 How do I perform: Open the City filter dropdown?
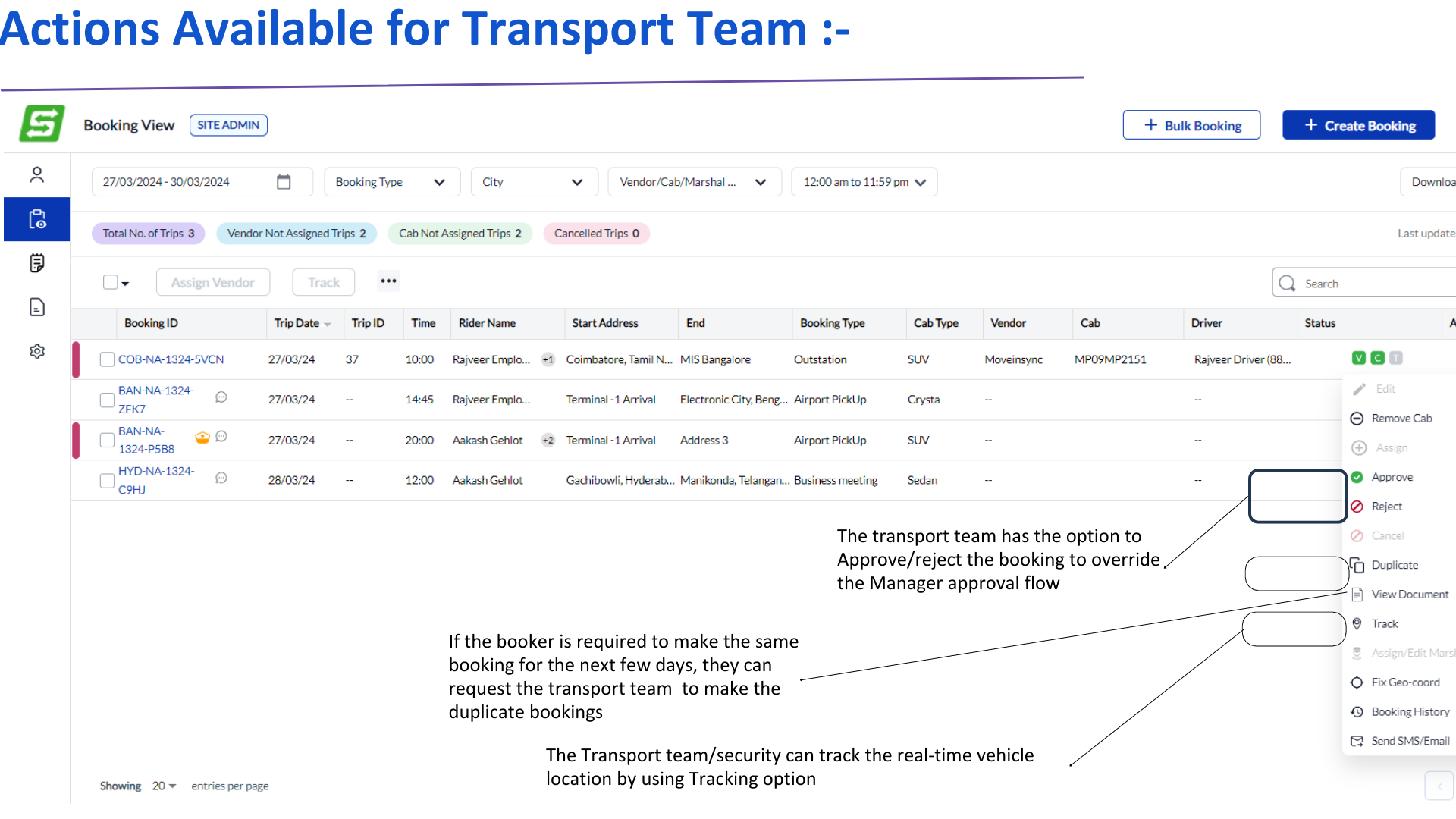[534, 182]
